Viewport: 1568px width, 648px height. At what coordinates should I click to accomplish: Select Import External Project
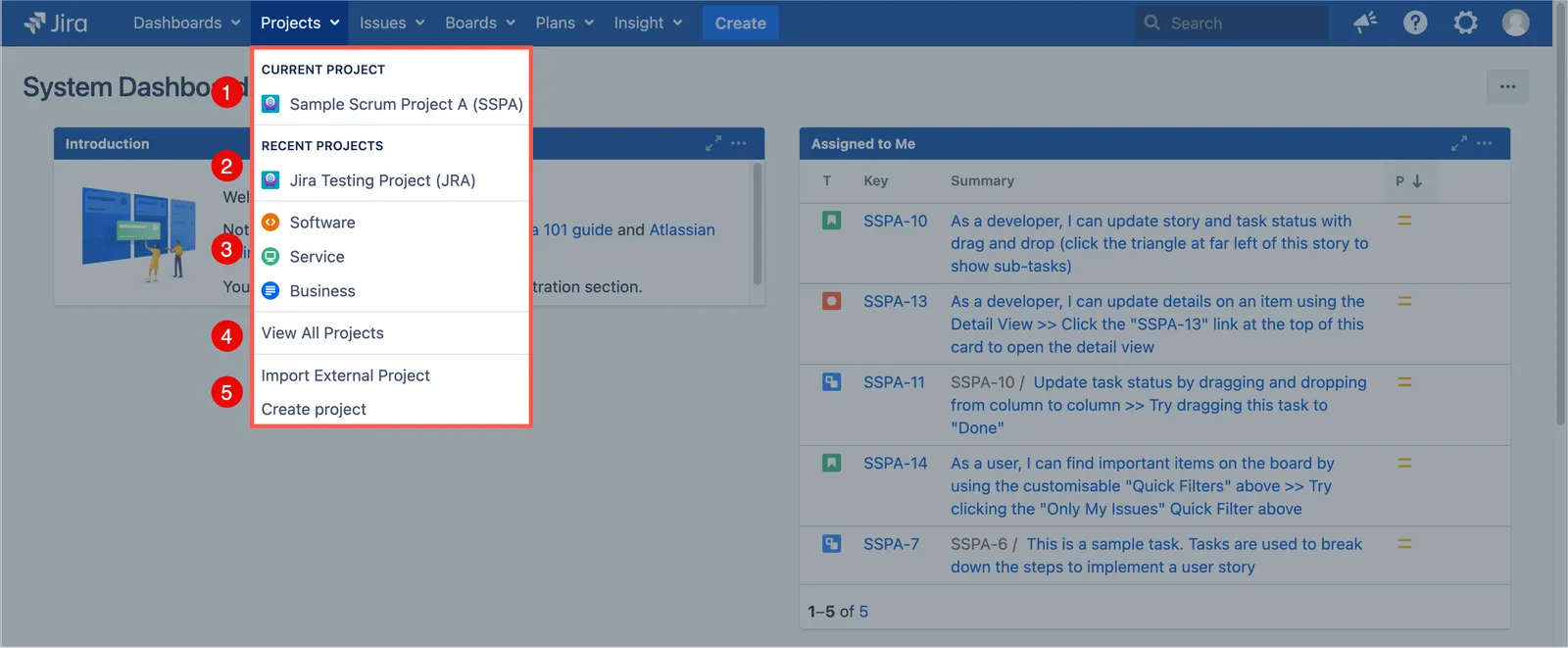click(392, 375)
